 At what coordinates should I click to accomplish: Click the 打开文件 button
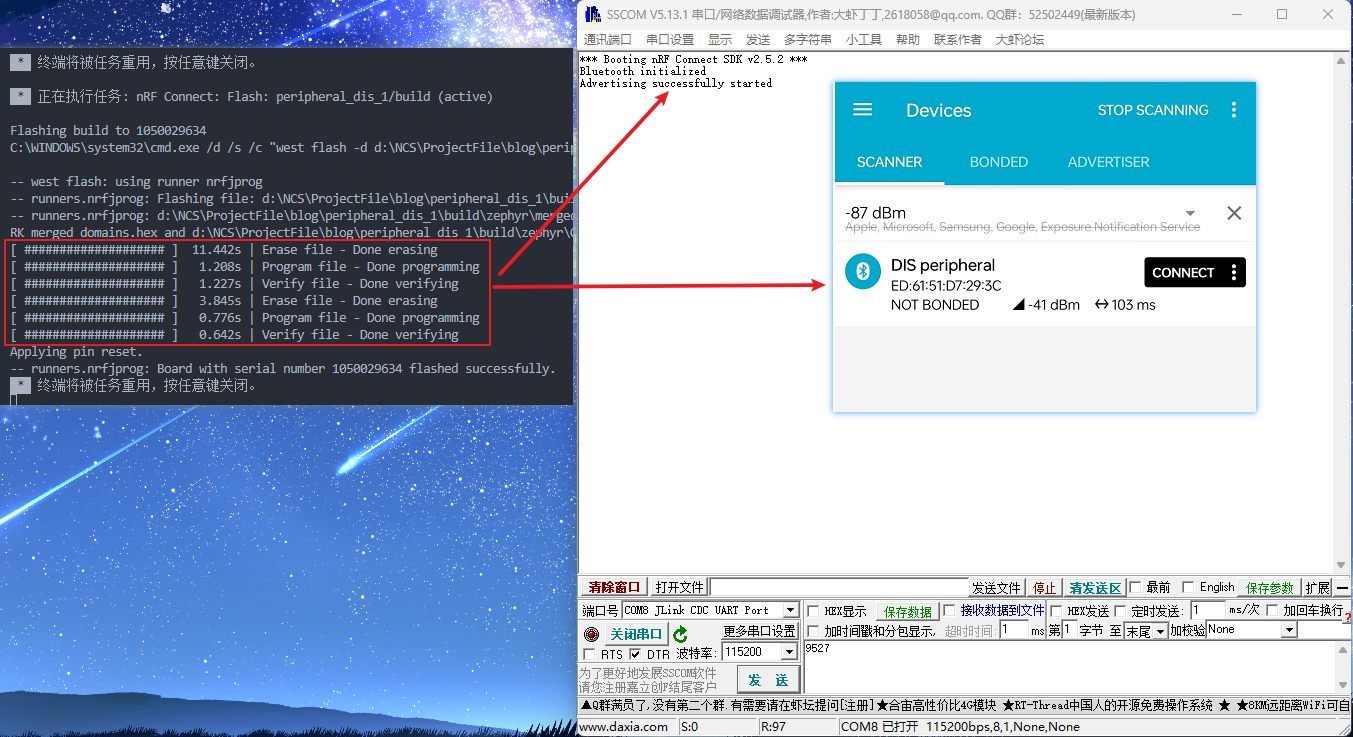pyautogui.click(x=679, y=588)
